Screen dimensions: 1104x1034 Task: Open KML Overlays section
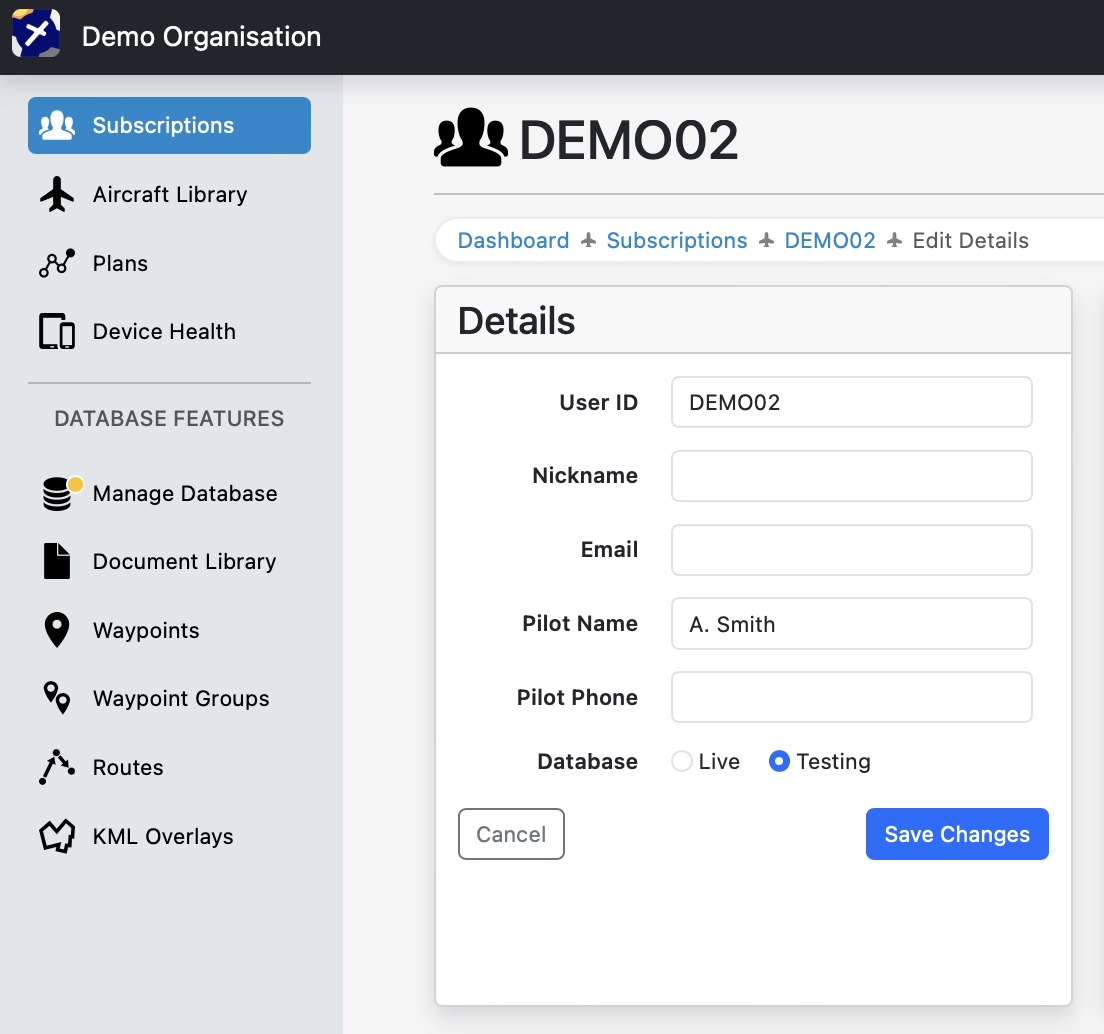click(169, 836)
